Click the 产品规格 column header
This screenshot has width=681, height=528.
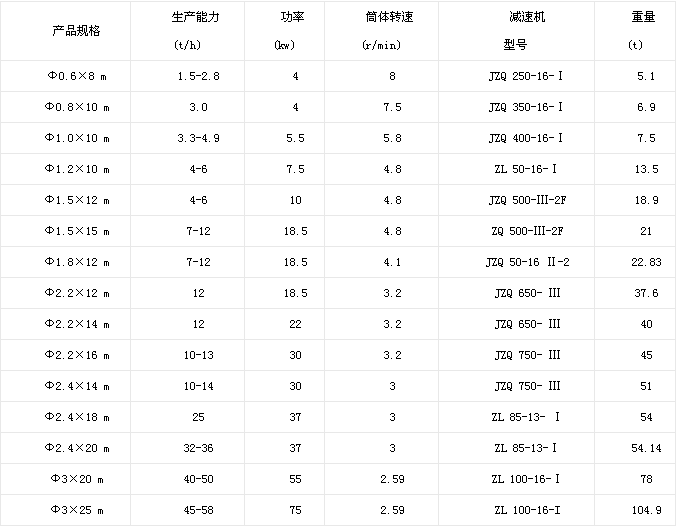pos(76,31)
